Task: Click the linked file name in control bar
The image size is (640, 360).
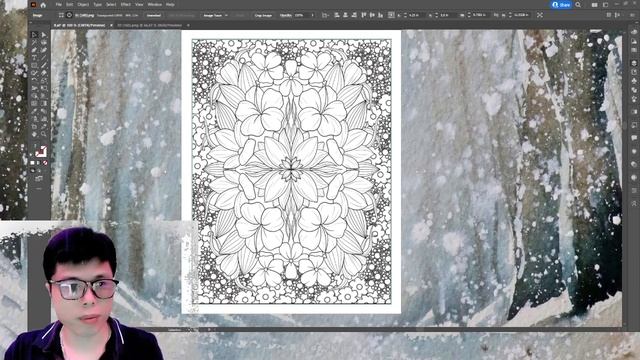Action: coord(84,16)
